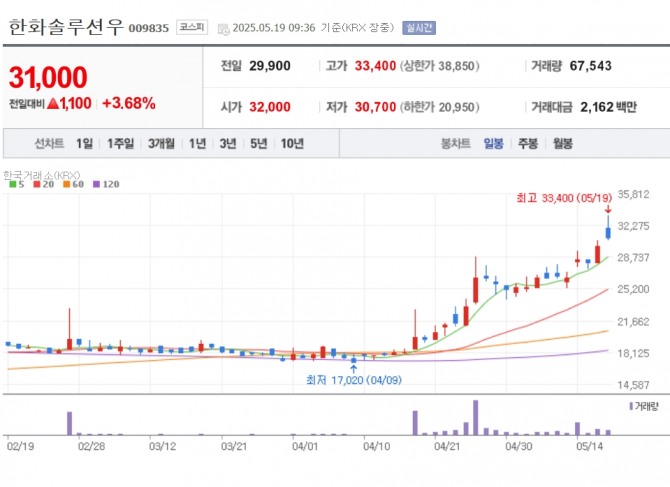This screenshot has width=670, height=487.
Task: Switch chart to the 5년 range
Action: pyautogui.click(x=259, y=144)
